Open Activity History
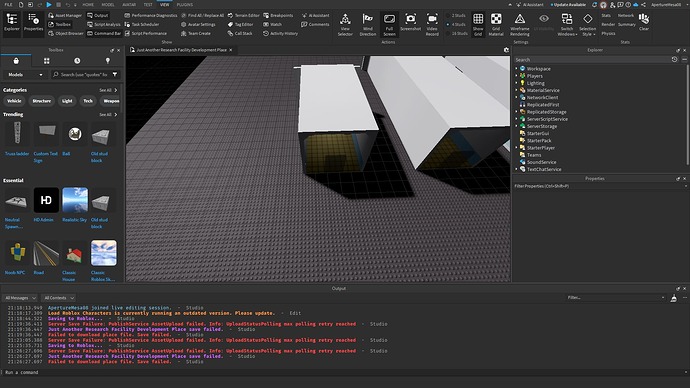690x388 pixels. 280,33
